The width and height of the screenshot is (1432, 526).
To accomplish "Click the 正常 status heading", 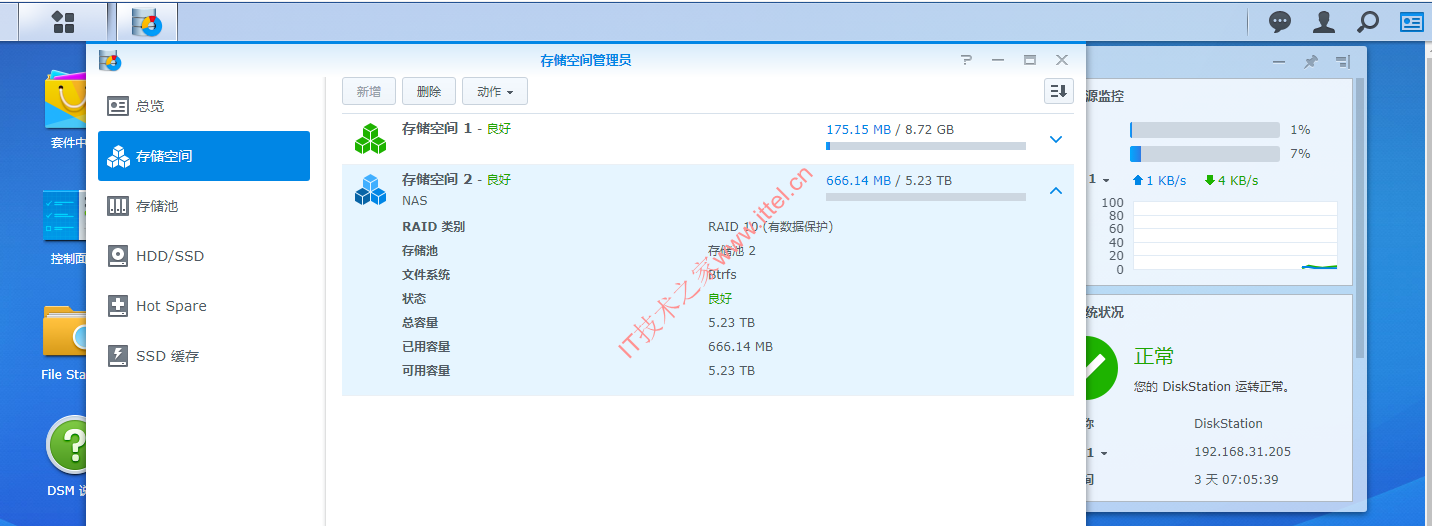I will point(1154,357).
